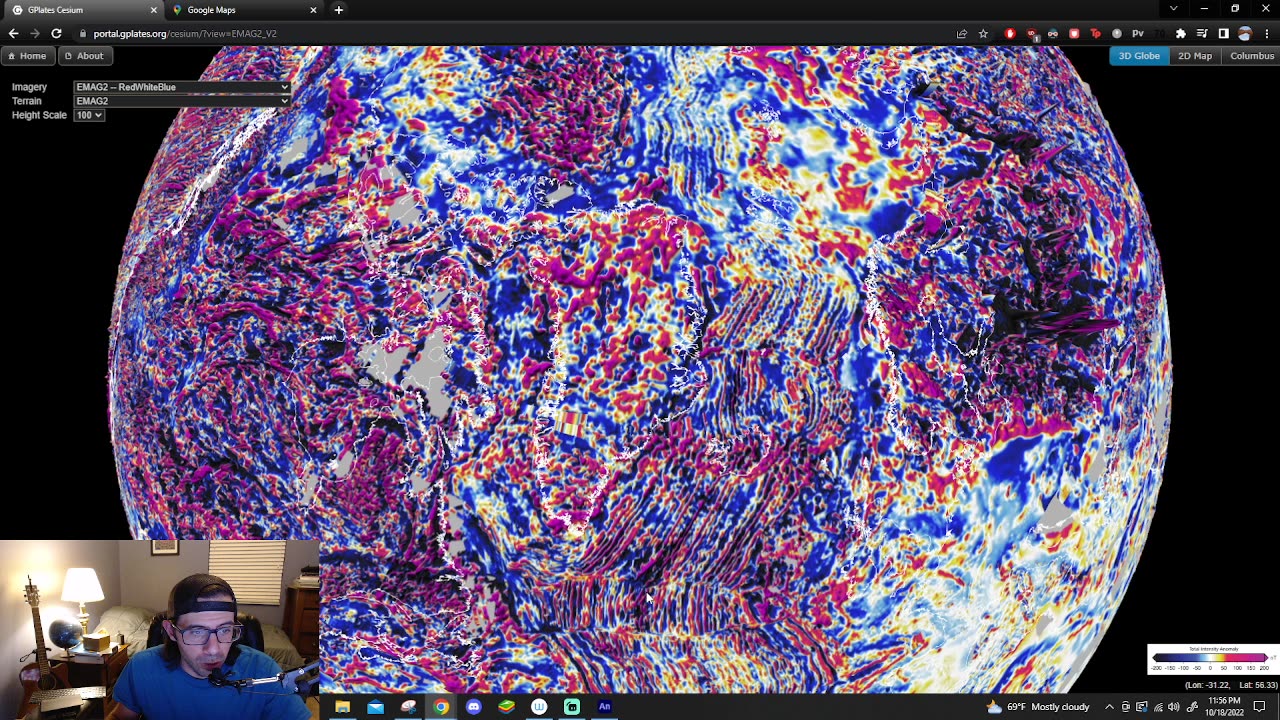Image resolution: width=1280 pixels, height=720 pixels.
Task: Open the clock and calendar
Action: coord(1224,707)
